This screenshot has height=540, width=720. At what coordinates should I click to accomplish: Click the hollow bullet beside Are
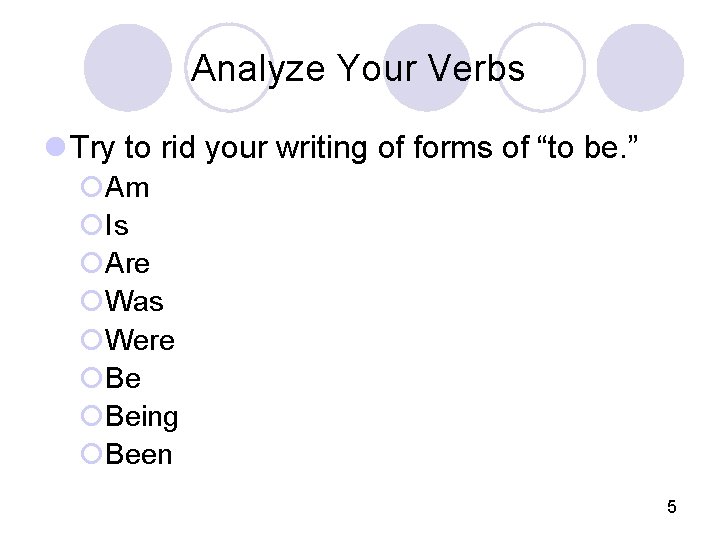91,263
